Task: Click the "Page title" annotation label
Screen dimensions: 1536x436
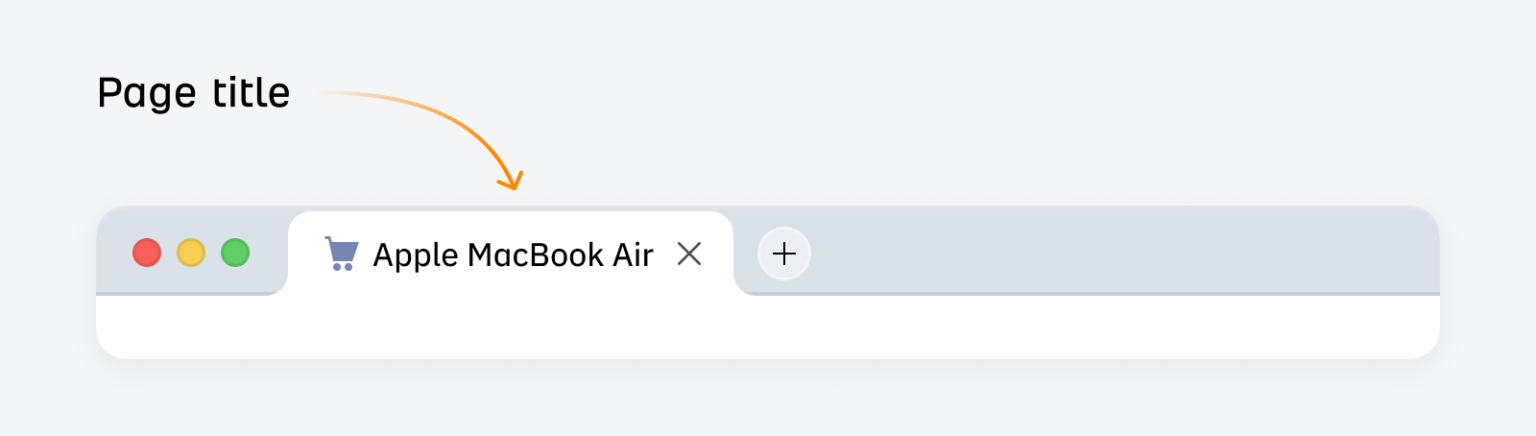Action: [x=193, y=94]
